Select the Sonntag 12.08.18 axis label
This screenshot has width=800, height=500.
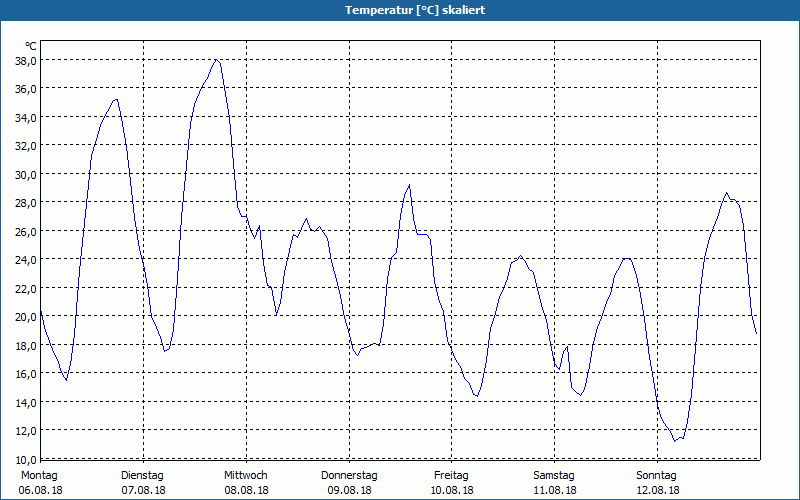(657, 483)
